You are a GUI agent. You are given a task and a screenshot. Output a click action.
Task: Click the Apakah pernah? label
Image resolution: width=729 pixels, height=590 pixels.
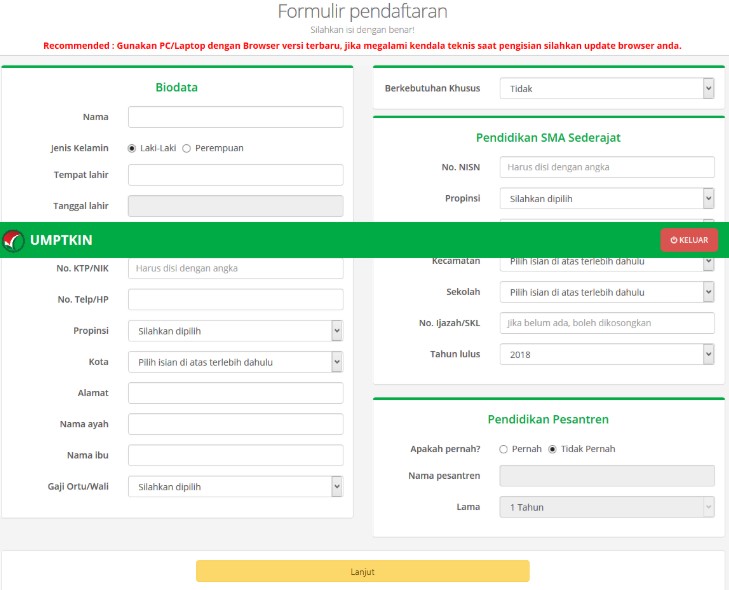(x=445, y=449)
